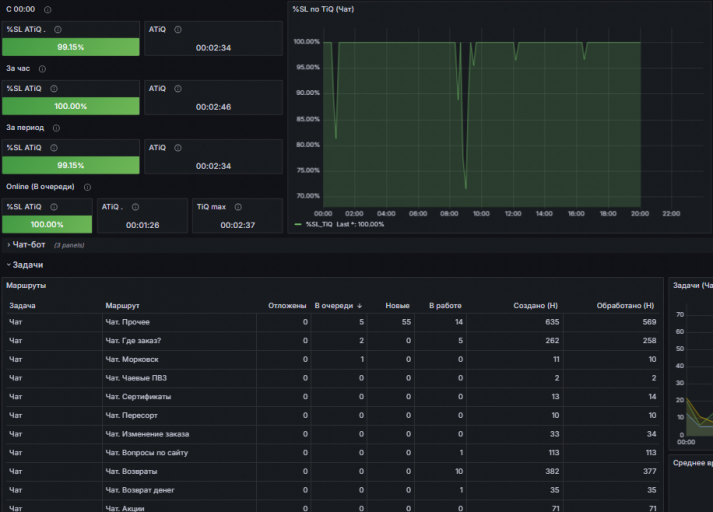Click info icon beside Online (В очереди) heading
This screenshot has width=713, height=512.
pos(87,187)
